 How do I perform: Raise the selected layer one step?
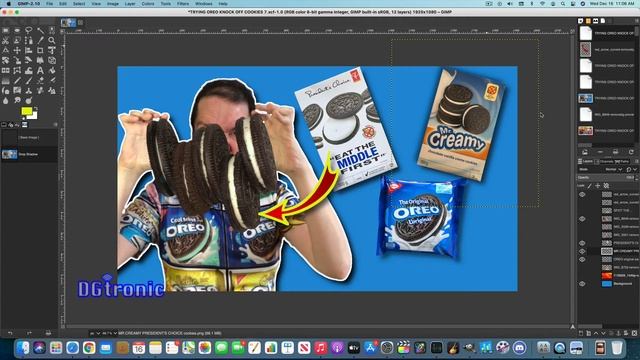(596, 333)
